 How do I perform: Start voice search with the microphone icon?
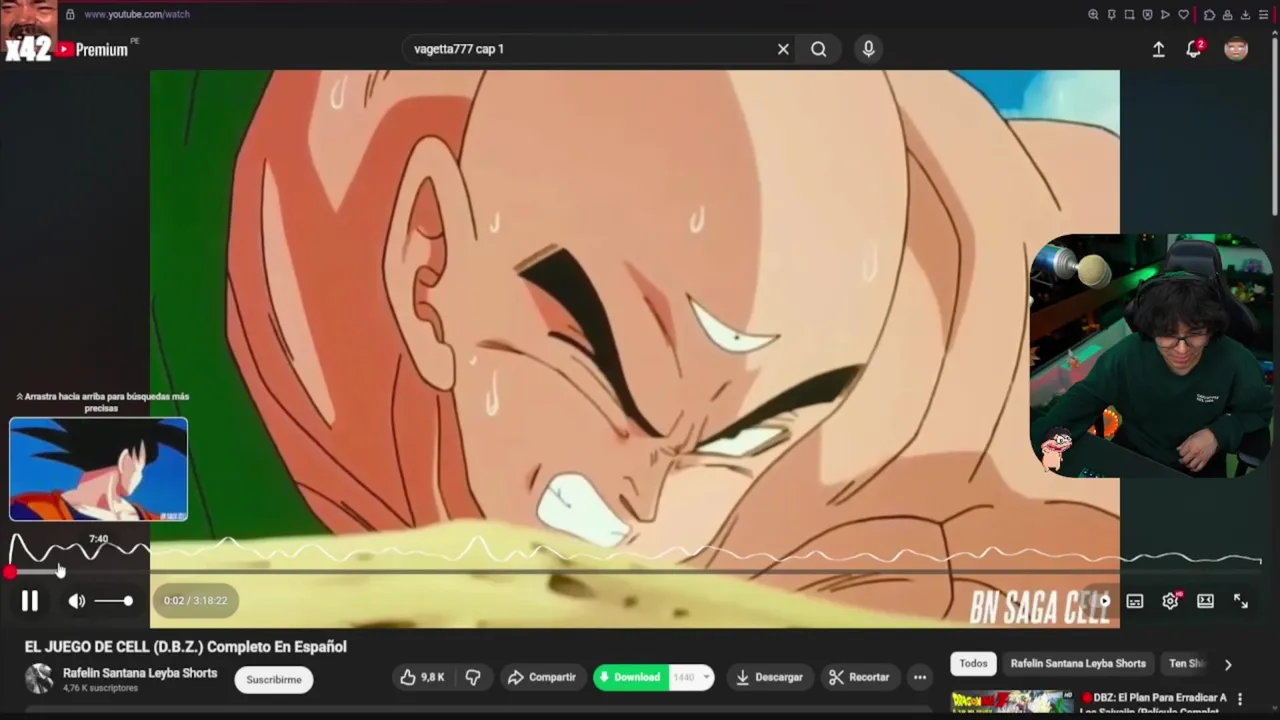[868, 49]
